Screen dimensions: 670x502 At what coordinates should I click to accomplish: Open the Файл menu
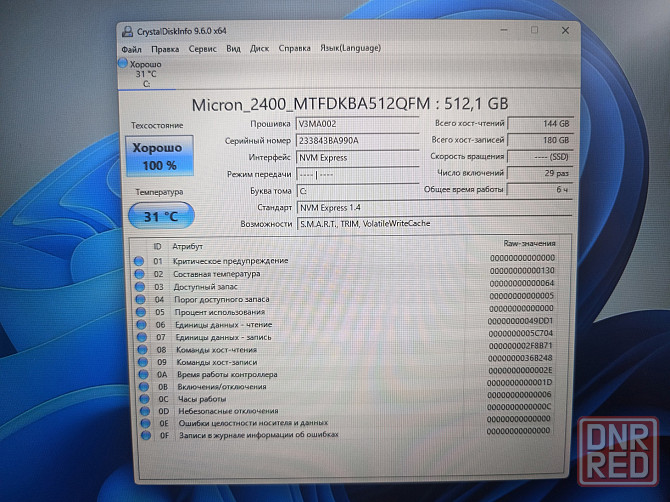pos(131,49)
